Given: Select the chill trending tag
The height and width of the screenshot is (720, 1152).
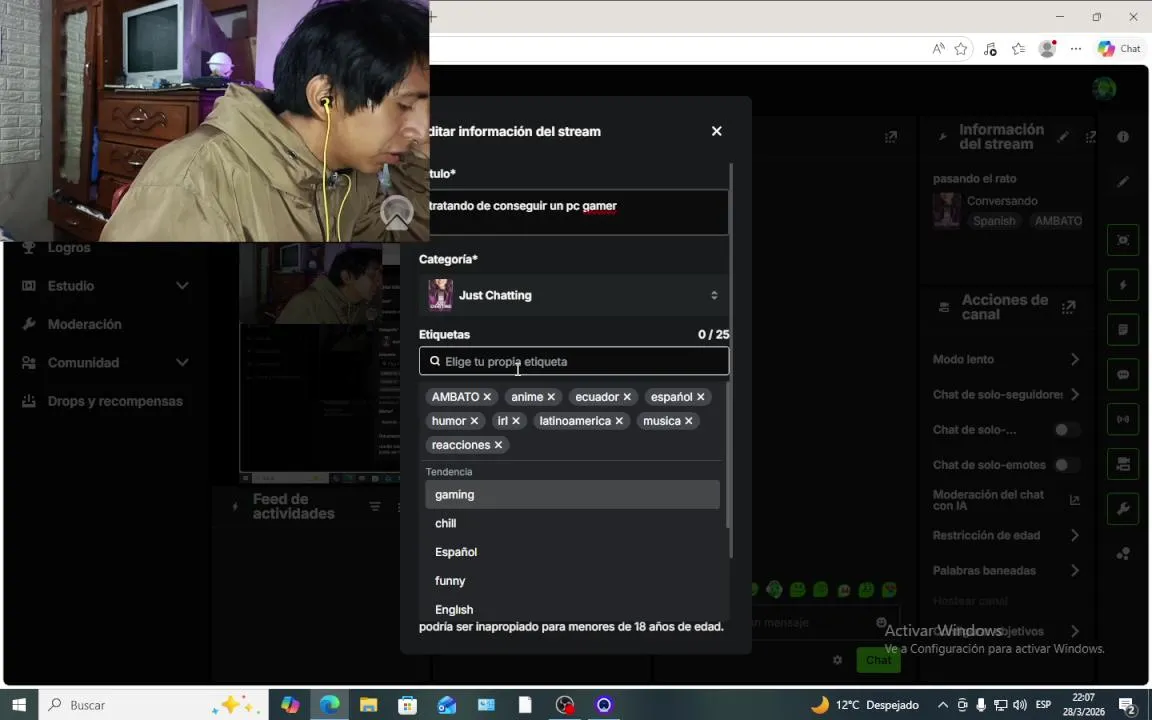Looking at the screenshot, I should click(572, 523).
